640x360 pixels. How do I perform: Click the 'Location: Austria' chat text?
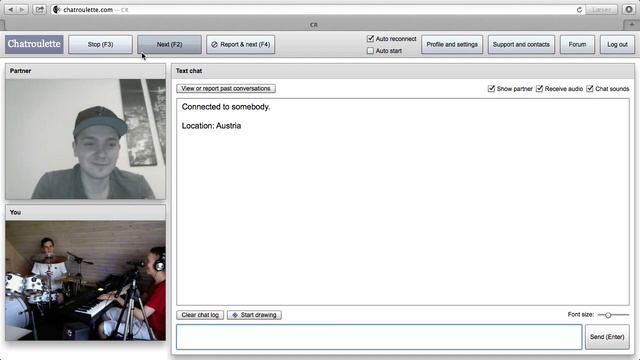coord(211,126)
